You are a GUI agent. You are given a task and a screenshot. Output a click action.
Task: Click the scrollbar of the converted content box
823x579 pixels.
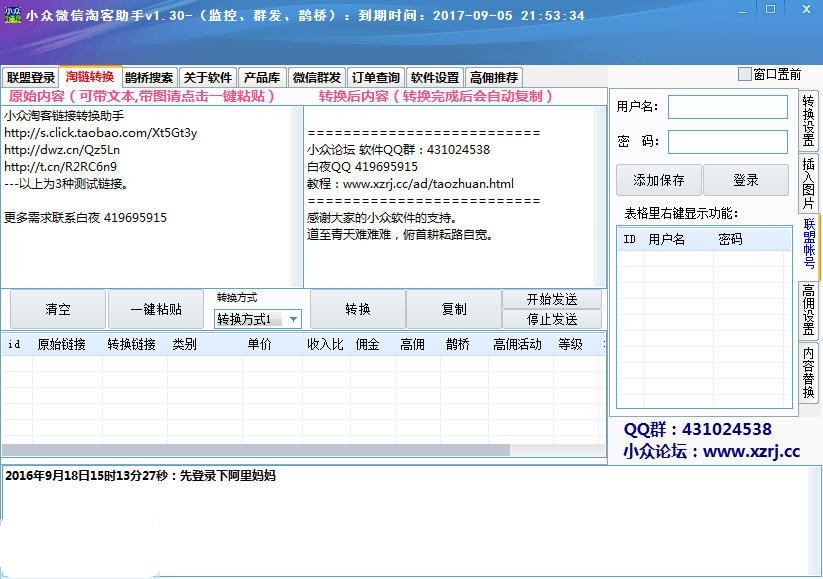[x=599, y=197]
